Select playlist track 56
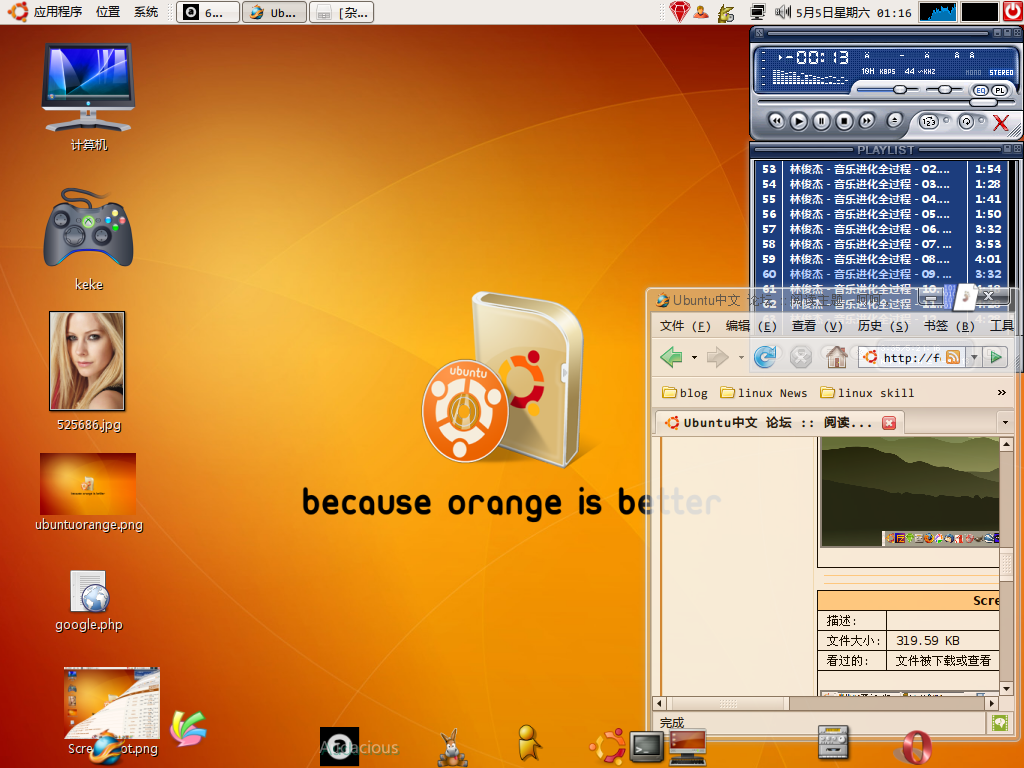Screen dimensions: 1024x768 pos(882,214)
